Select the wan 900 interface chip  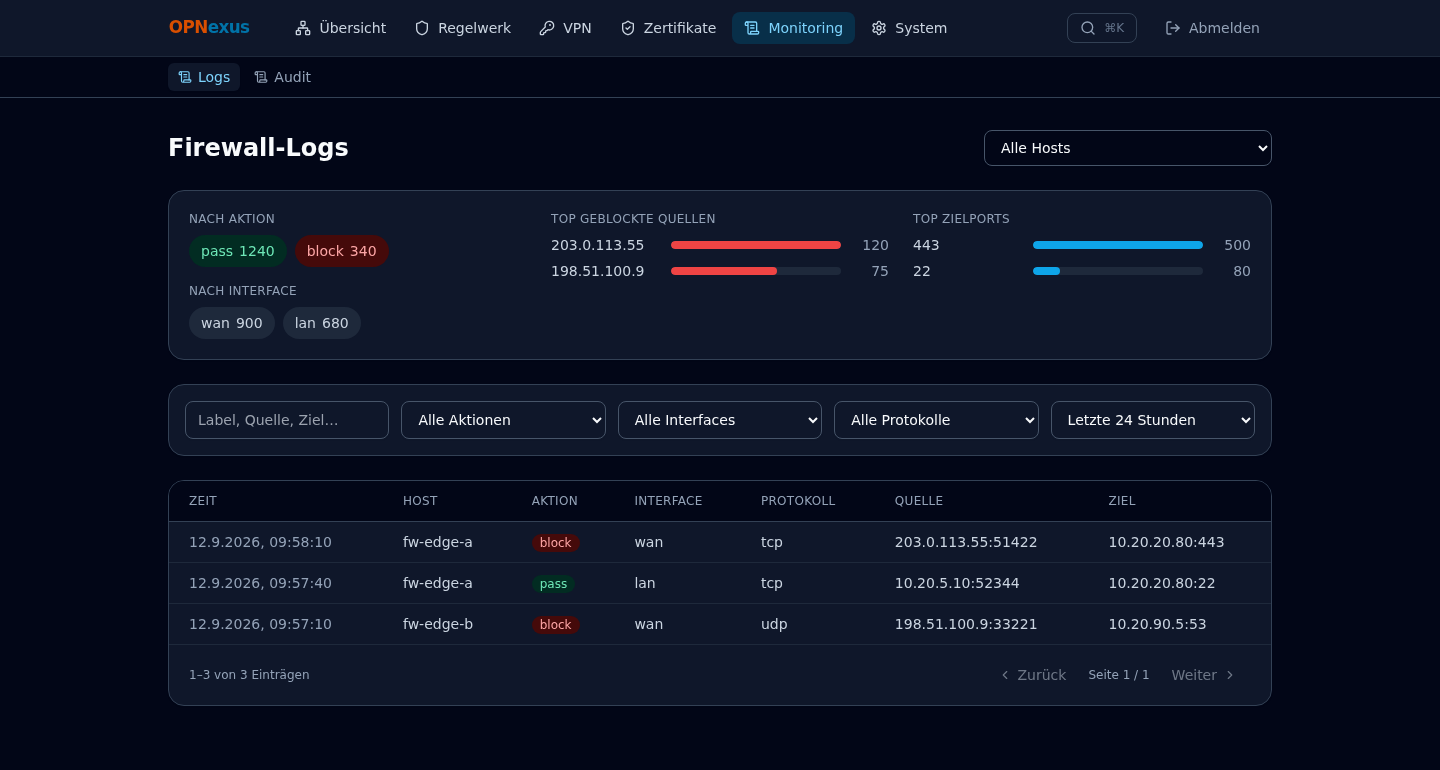tap(232, 323)
